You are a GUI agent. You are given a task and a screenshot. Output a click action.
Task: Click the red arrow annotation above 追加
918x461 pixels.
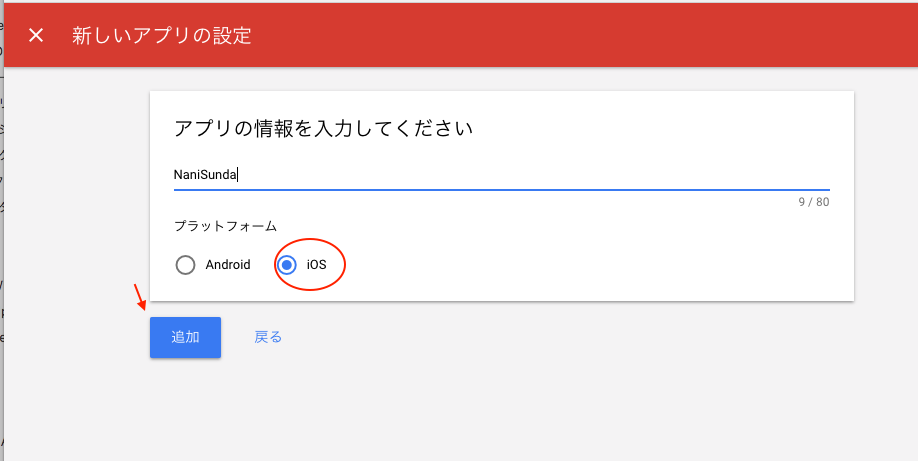click(139, 297)
